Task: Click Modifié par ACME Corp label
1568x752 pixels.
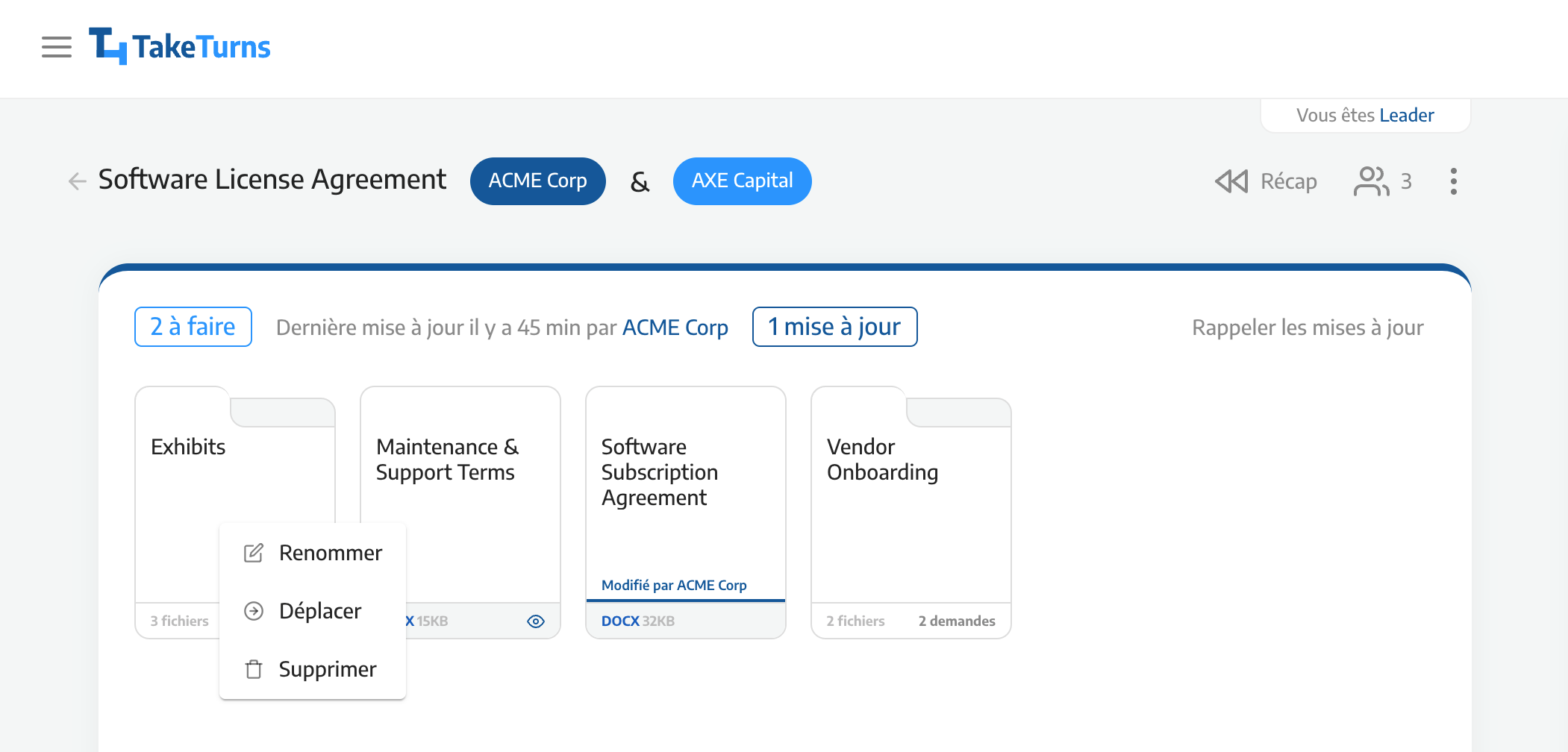Action: pos(674,586)
